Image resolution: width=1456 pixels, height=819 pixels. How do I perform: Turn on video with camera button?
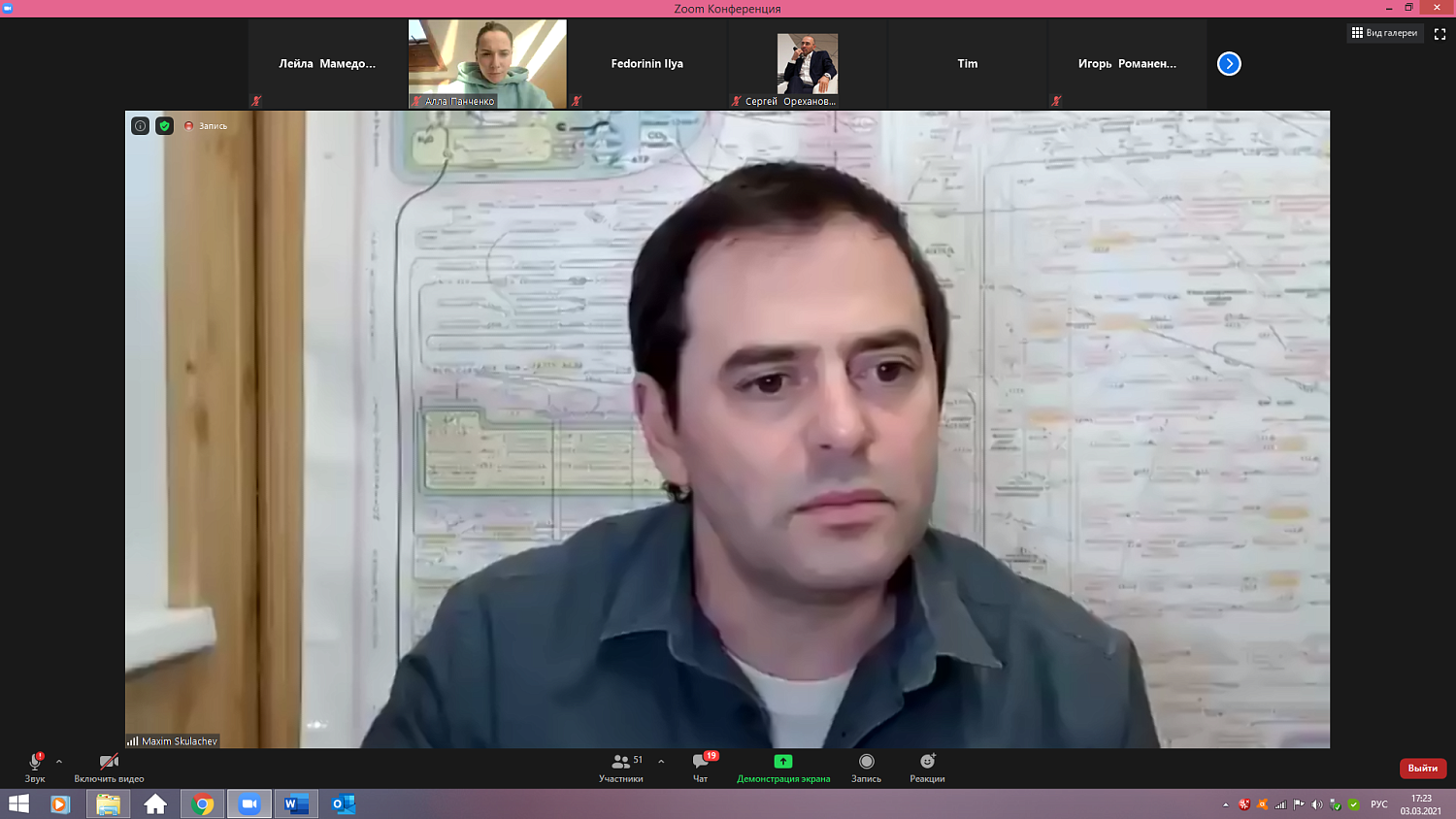click(109, 763)
